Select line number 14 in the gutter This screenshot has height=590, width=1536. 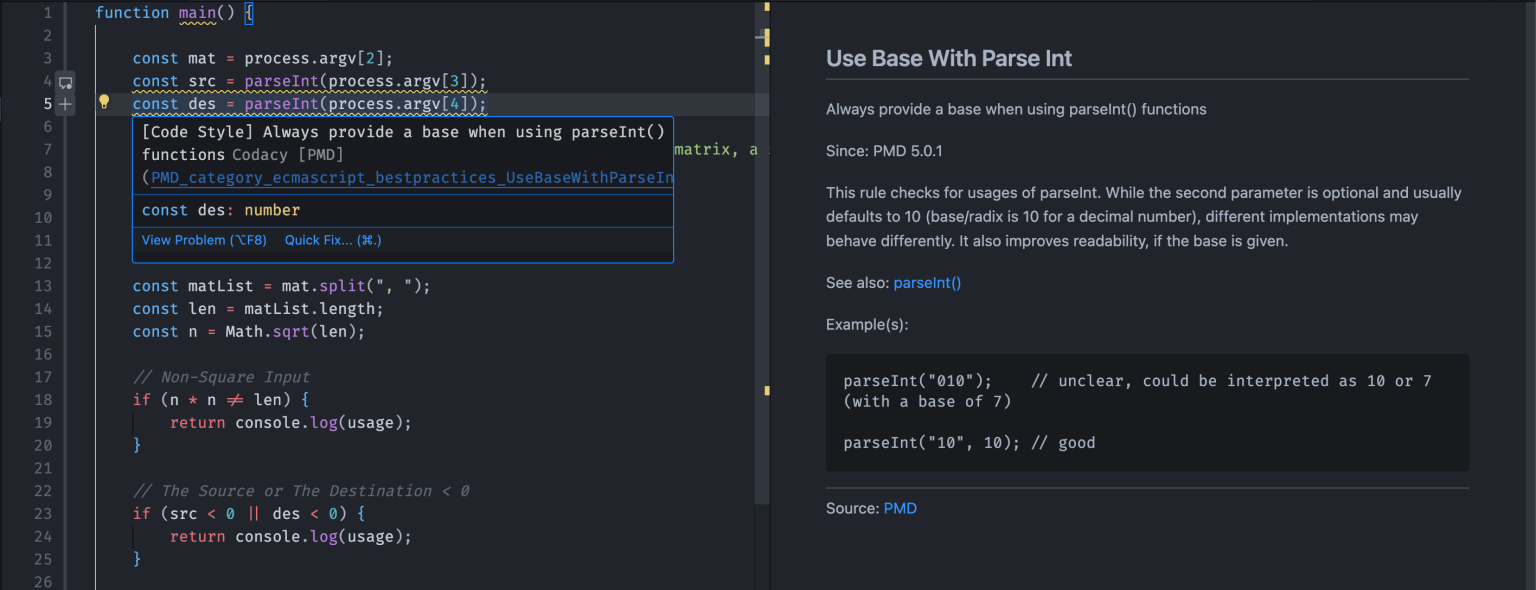[x=43, y=308]
